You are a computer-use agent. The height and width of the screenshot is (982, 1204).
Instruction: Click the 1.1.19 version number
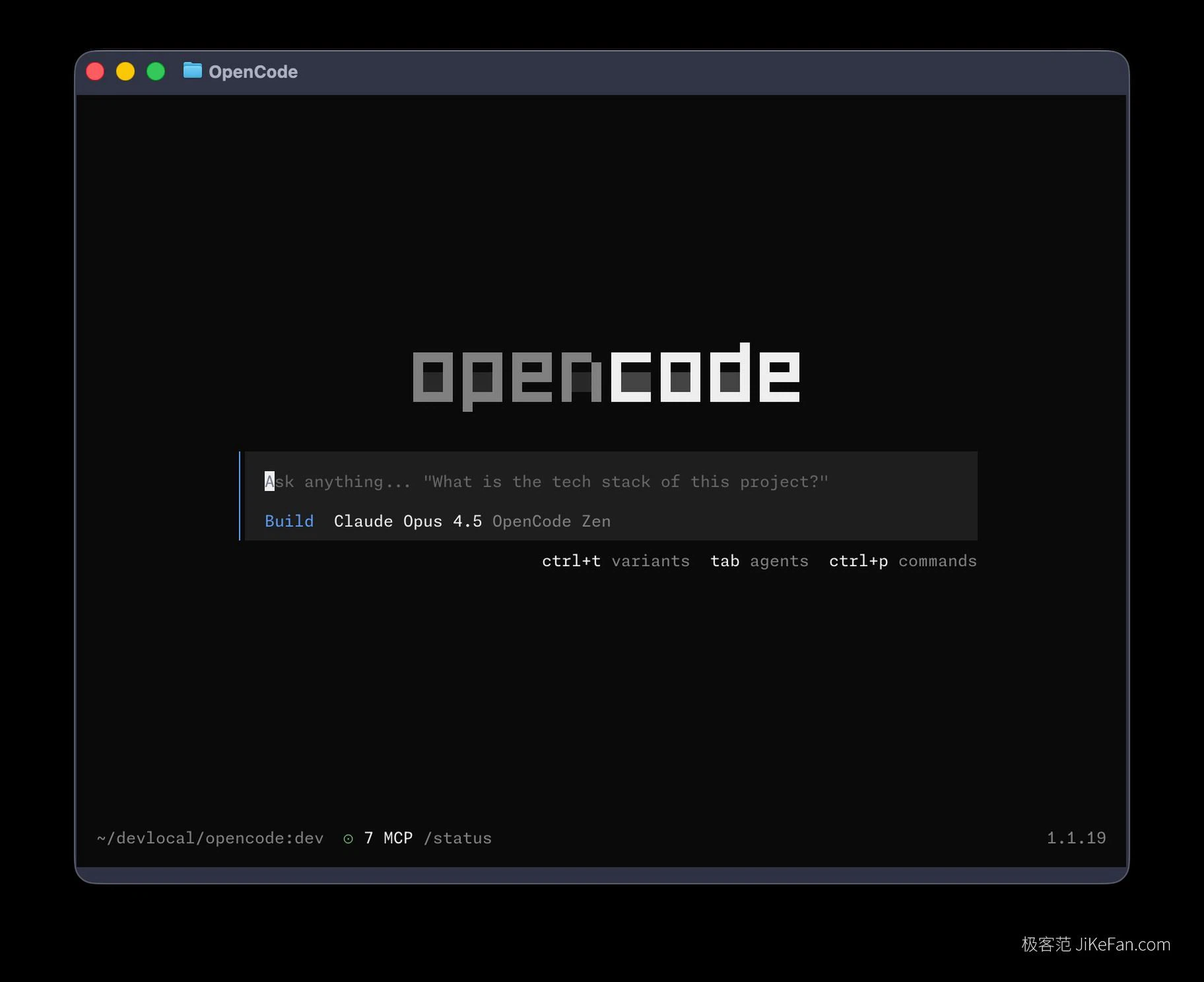click(1076, 838)
